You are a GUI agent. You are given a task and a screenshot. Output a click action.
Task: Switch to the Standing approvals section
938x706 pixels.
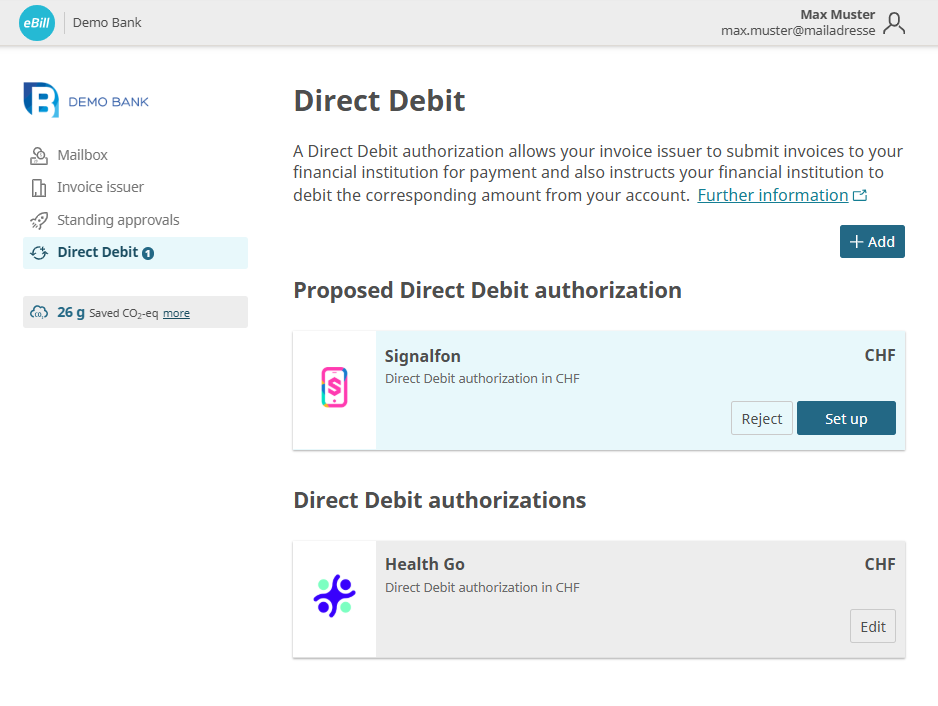click(x=120, y=220)
